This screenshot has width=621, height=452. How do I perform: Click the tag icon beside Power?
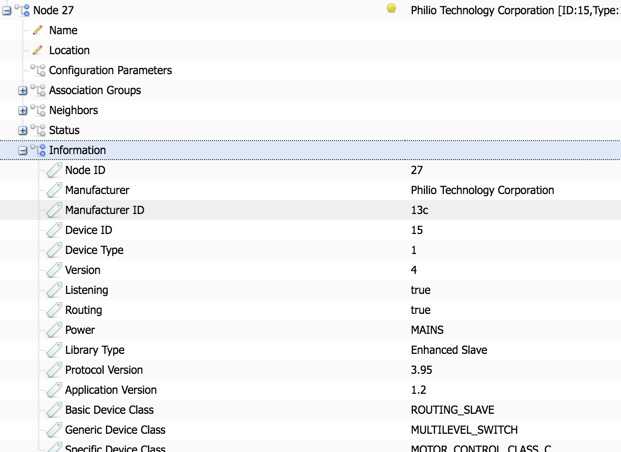[54, 330]
